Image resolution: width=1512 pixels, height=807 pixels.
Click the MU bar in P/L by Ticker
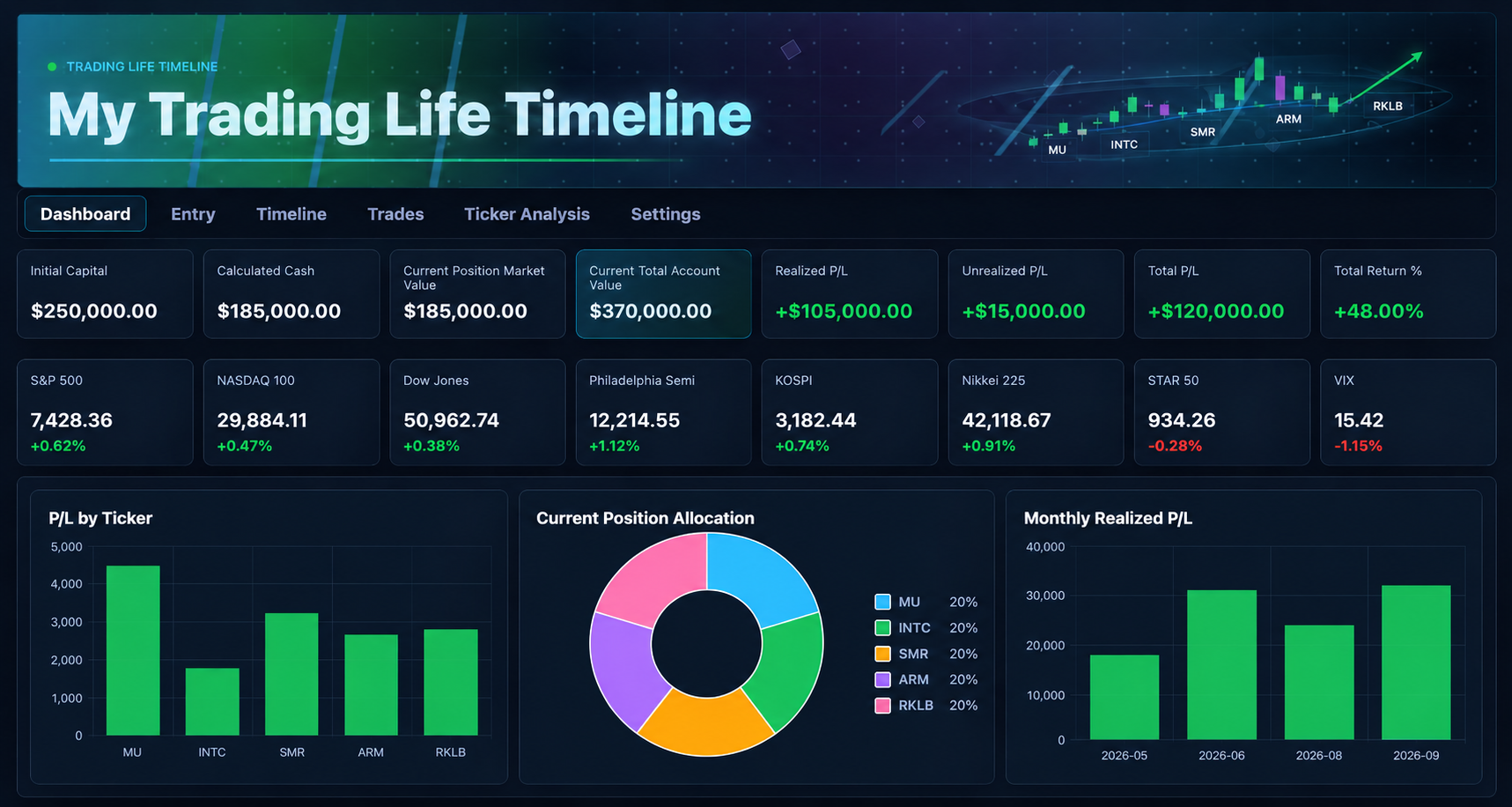click(x=133, y=650)
